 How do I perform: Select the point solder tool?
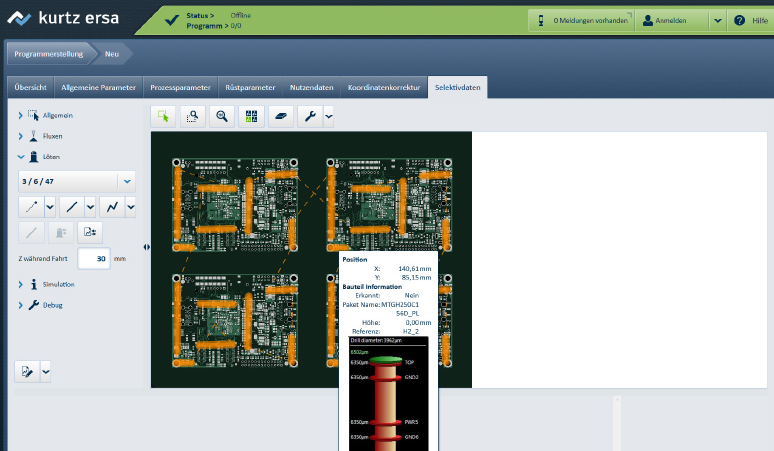pos(31,207)
